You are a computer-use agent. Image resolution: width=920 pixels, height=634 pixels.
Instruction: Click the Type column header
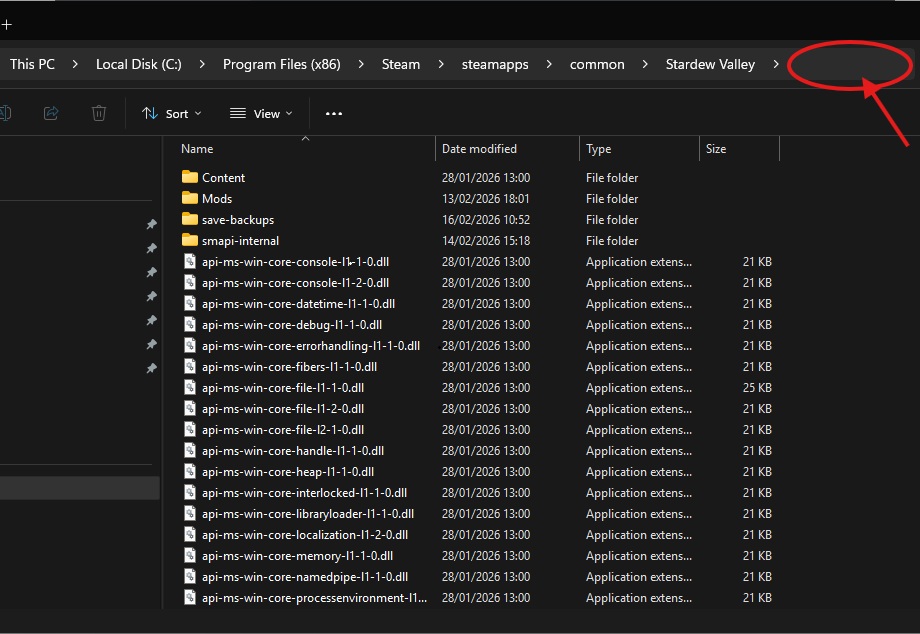click(599, 149)
